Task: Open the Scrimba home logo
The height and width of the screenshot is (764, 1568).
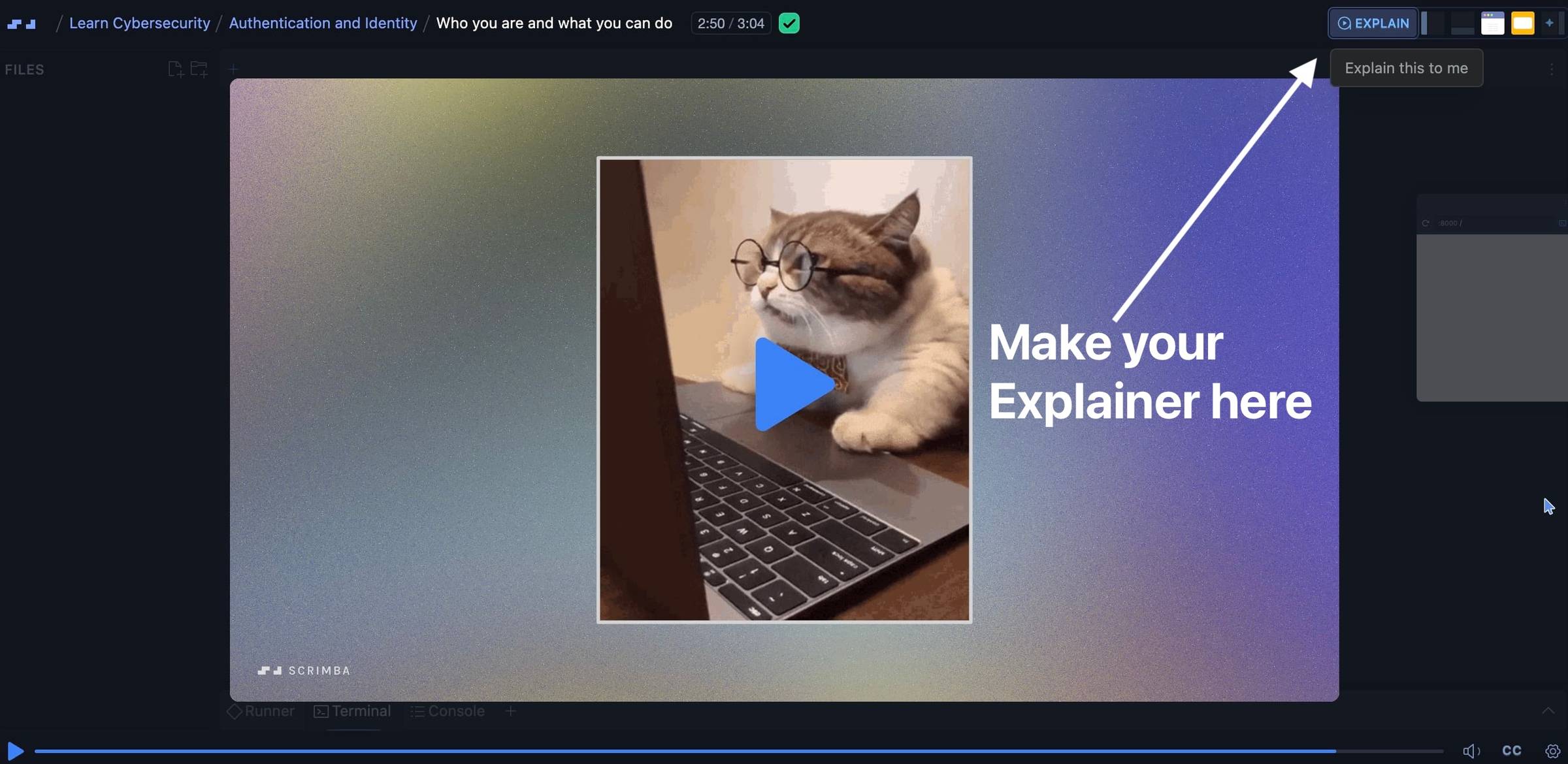Action: (x=22, y=24)
